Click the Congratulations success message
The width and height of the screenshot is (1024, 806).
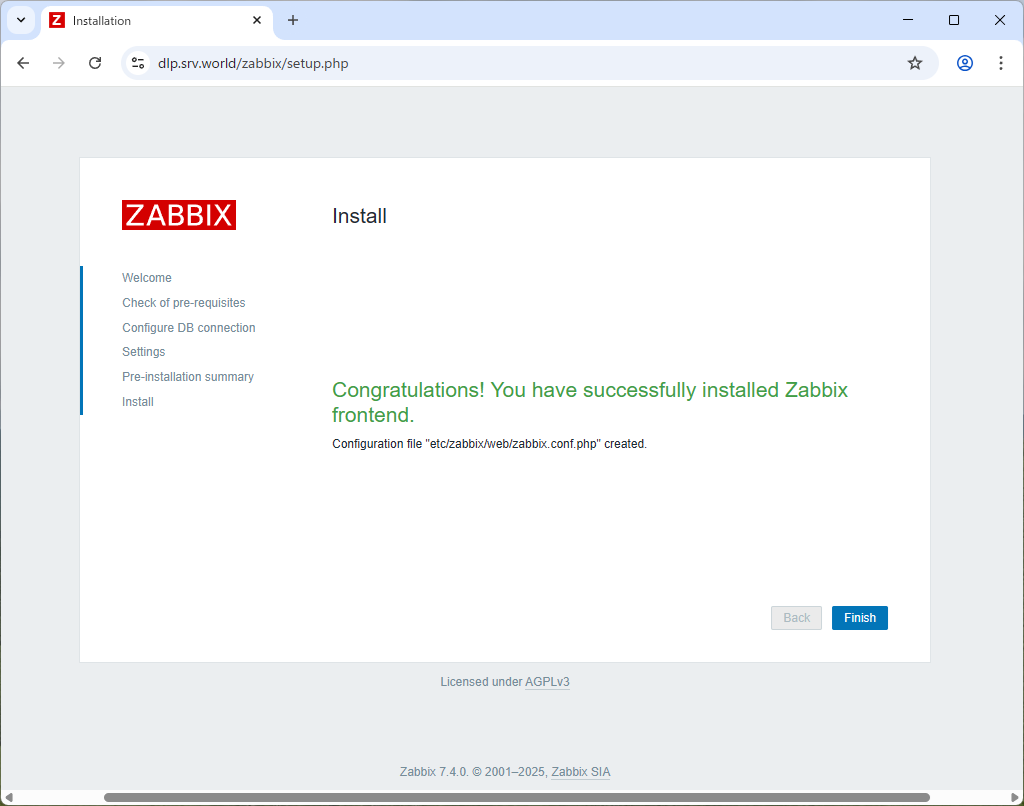tap(590, 402)
